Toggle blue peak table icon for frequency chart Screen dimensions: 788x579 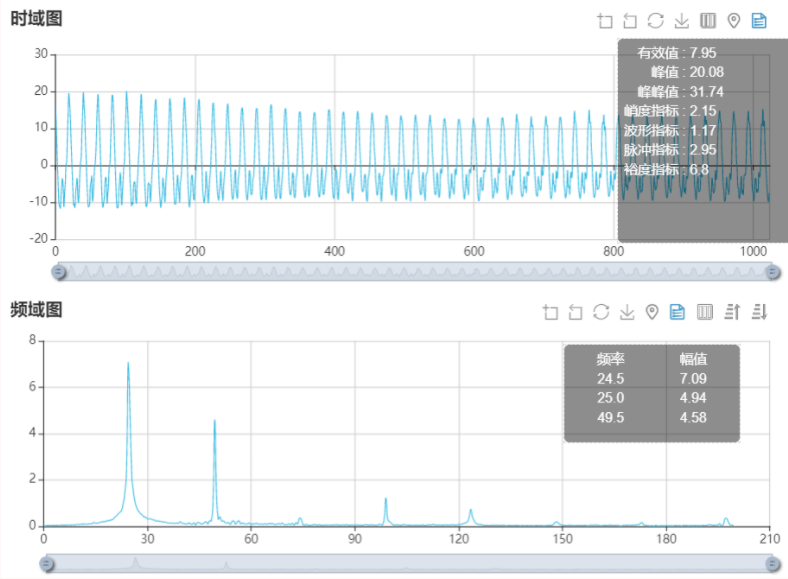pyautogui.click(x=678, y=312)
